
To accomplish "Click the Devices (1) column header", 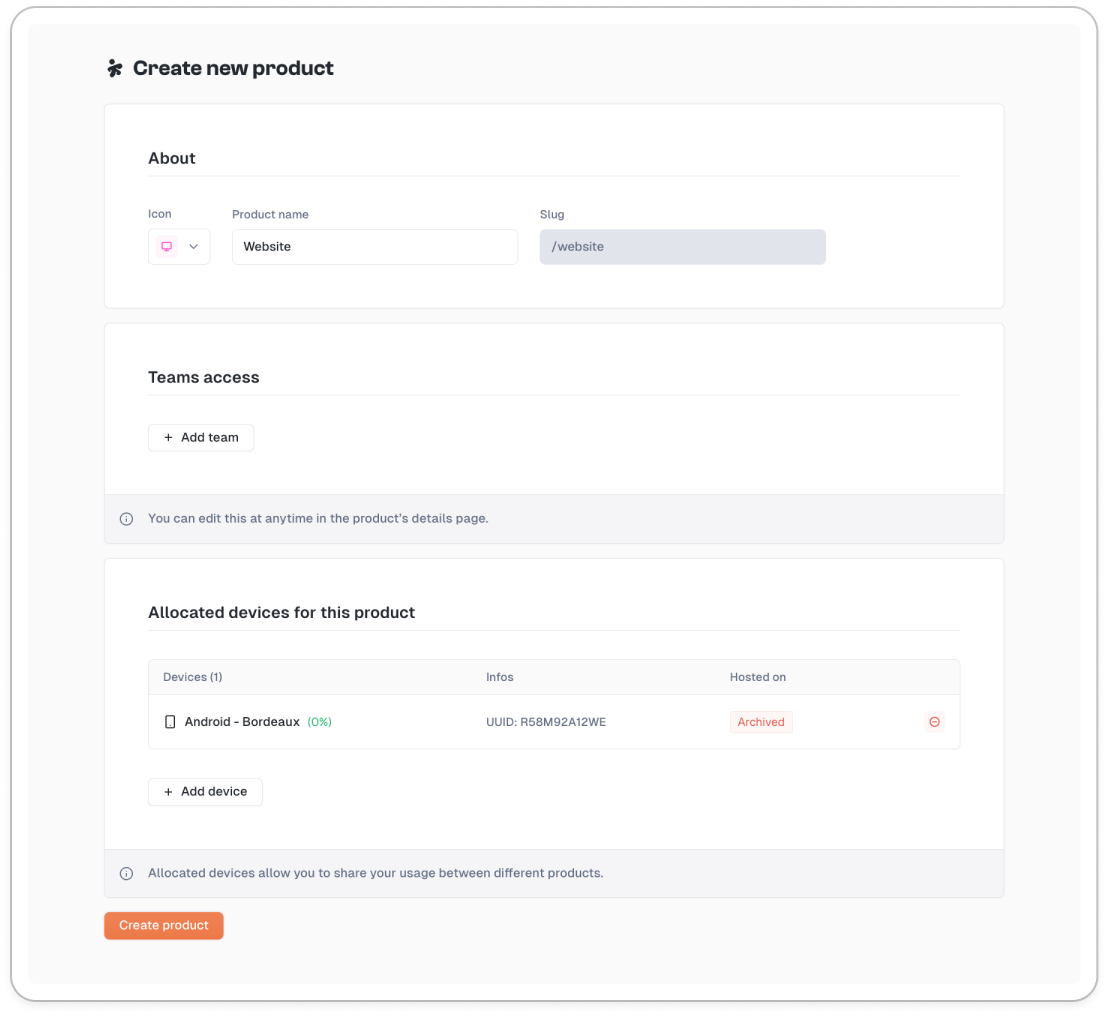I will [193, 677].
